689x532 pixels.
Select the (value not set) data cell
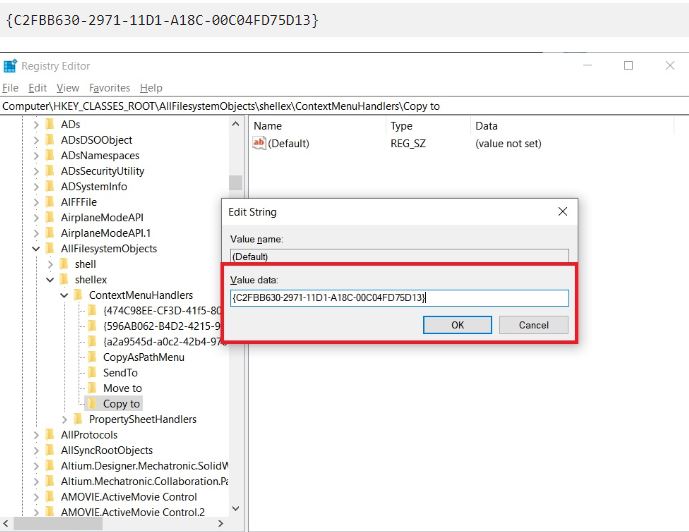point(508,144)
